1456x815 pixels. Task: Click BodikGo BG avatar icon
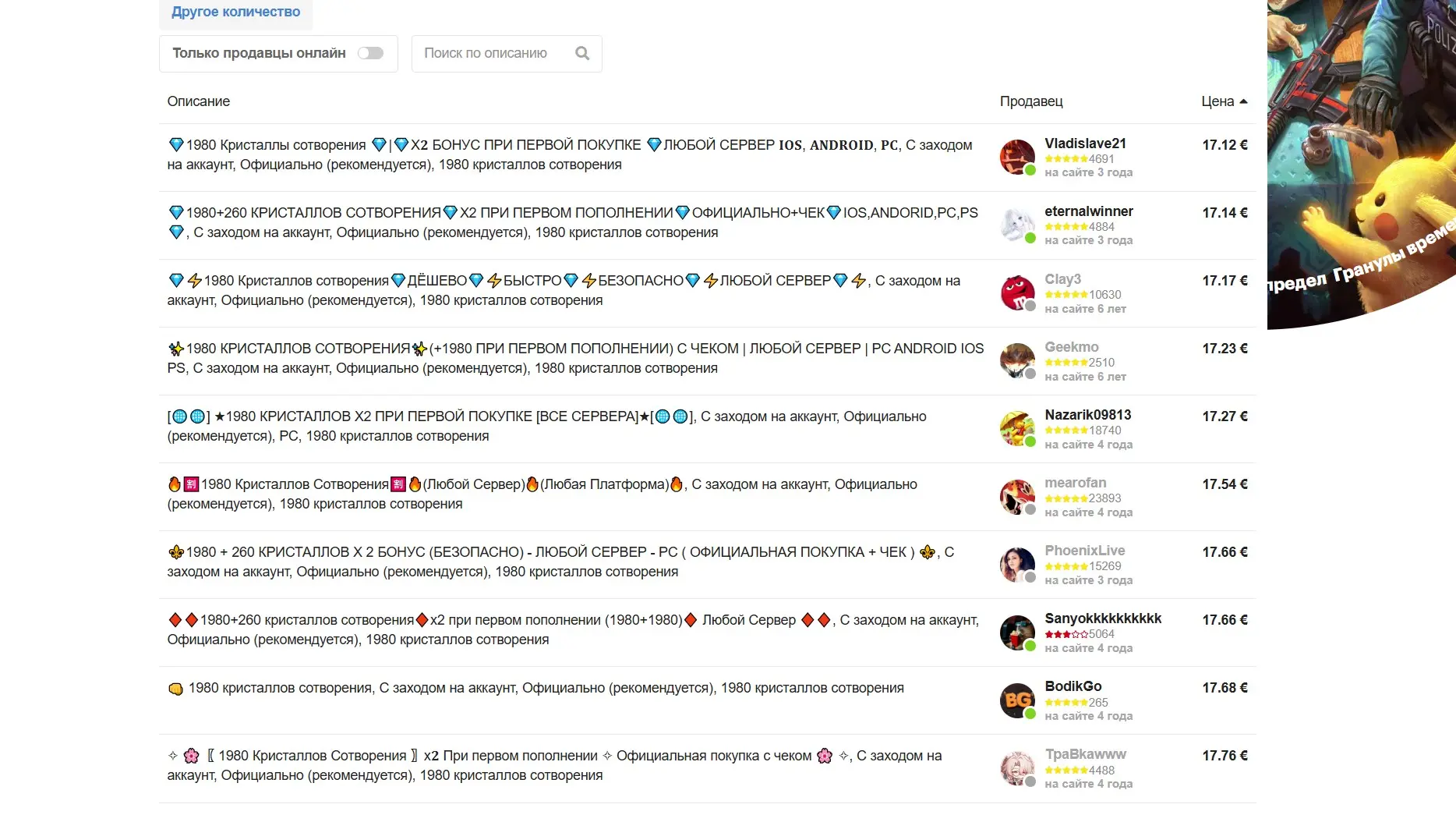(1017, 700)
